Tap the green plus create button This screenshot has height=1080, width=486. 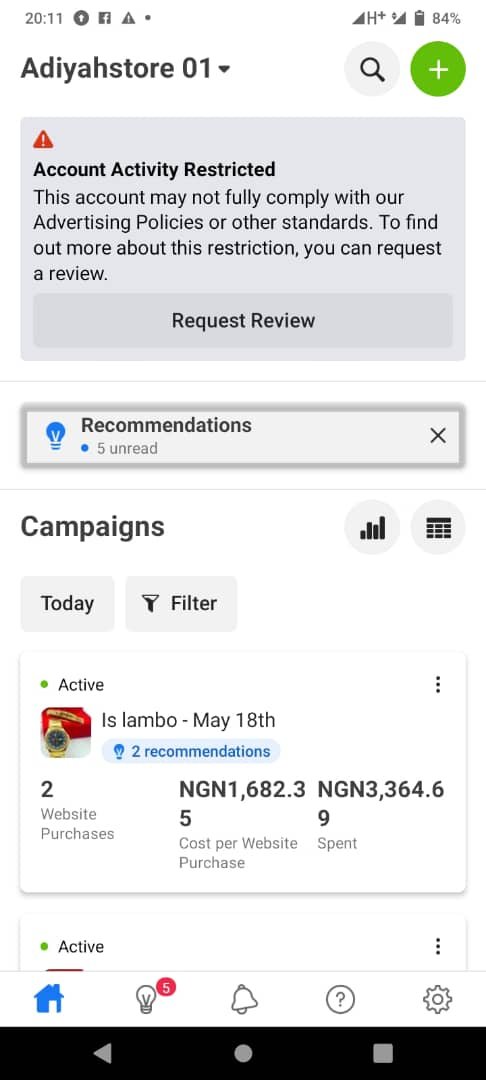pos(438,69)
